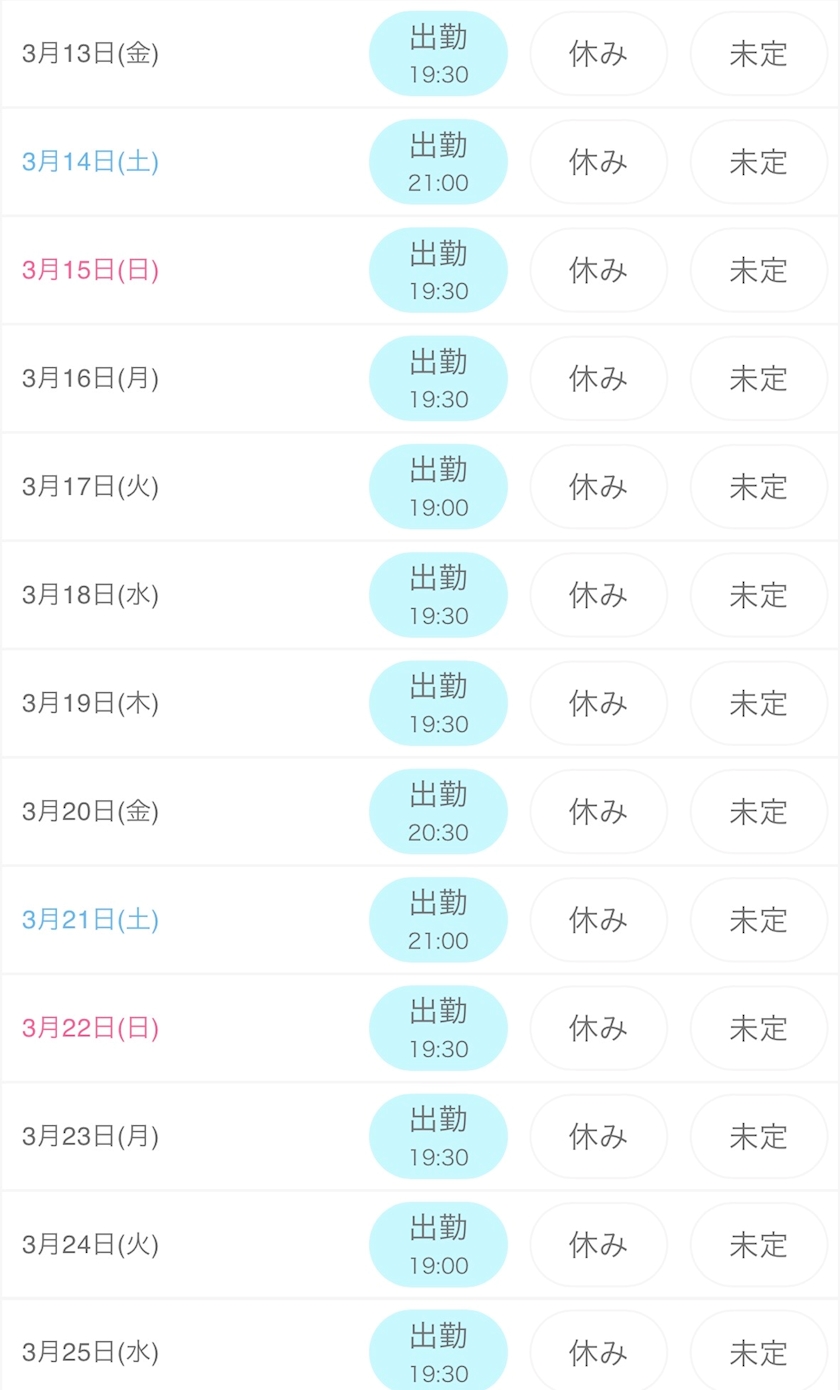Screen dimensions: 840x1390
Task: Set 3月16日(月) status to 未定
Action: pos(759,379)
